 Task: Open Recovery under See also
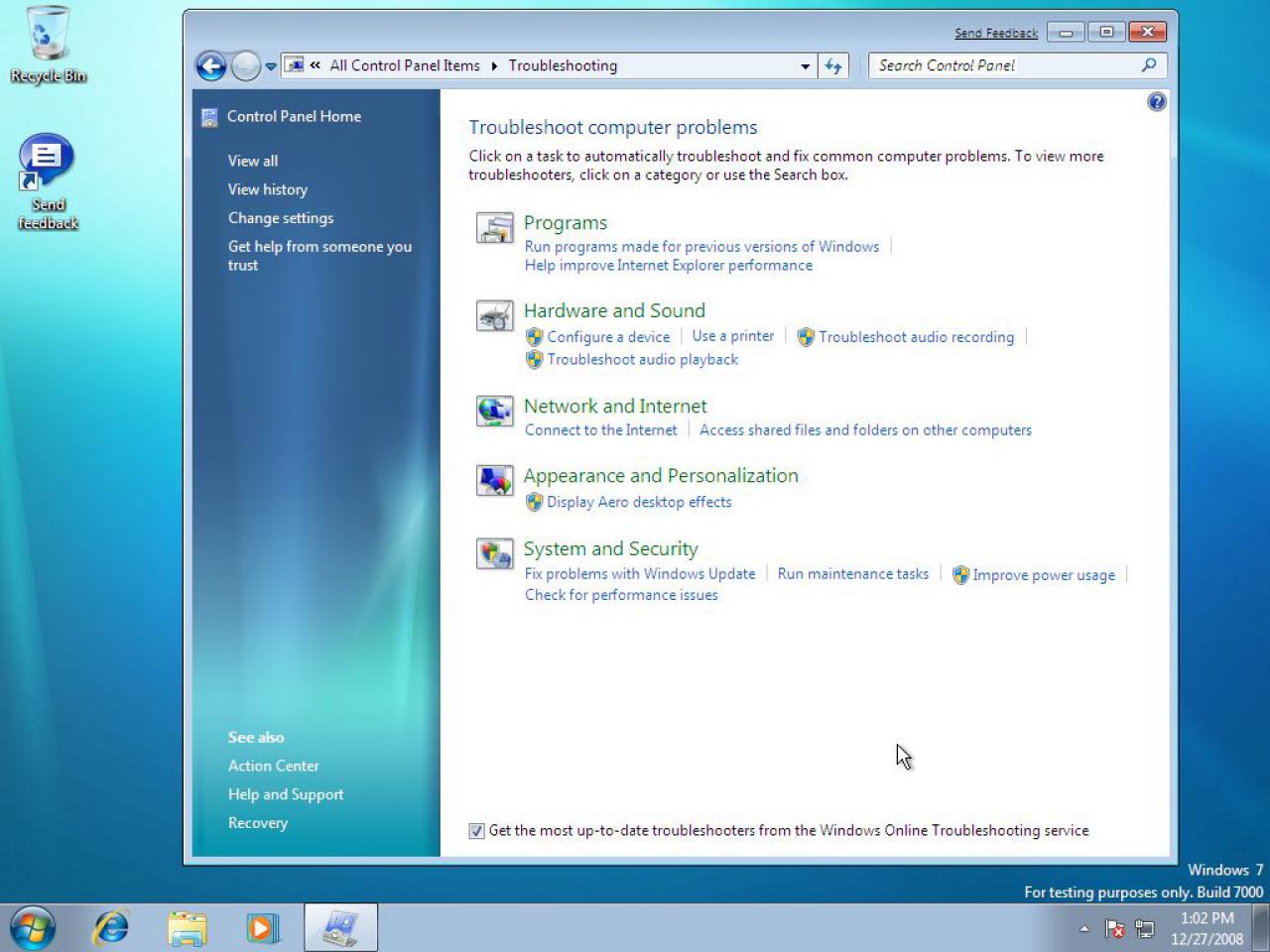pos(258,824)
